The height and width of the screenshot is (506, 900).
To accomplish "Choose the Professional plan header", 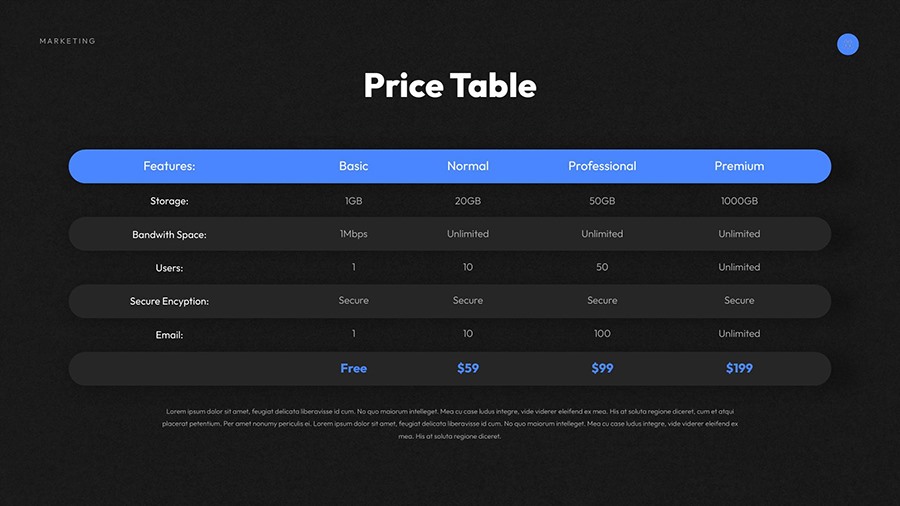I will pyautogui.click(x=602, y=166).
